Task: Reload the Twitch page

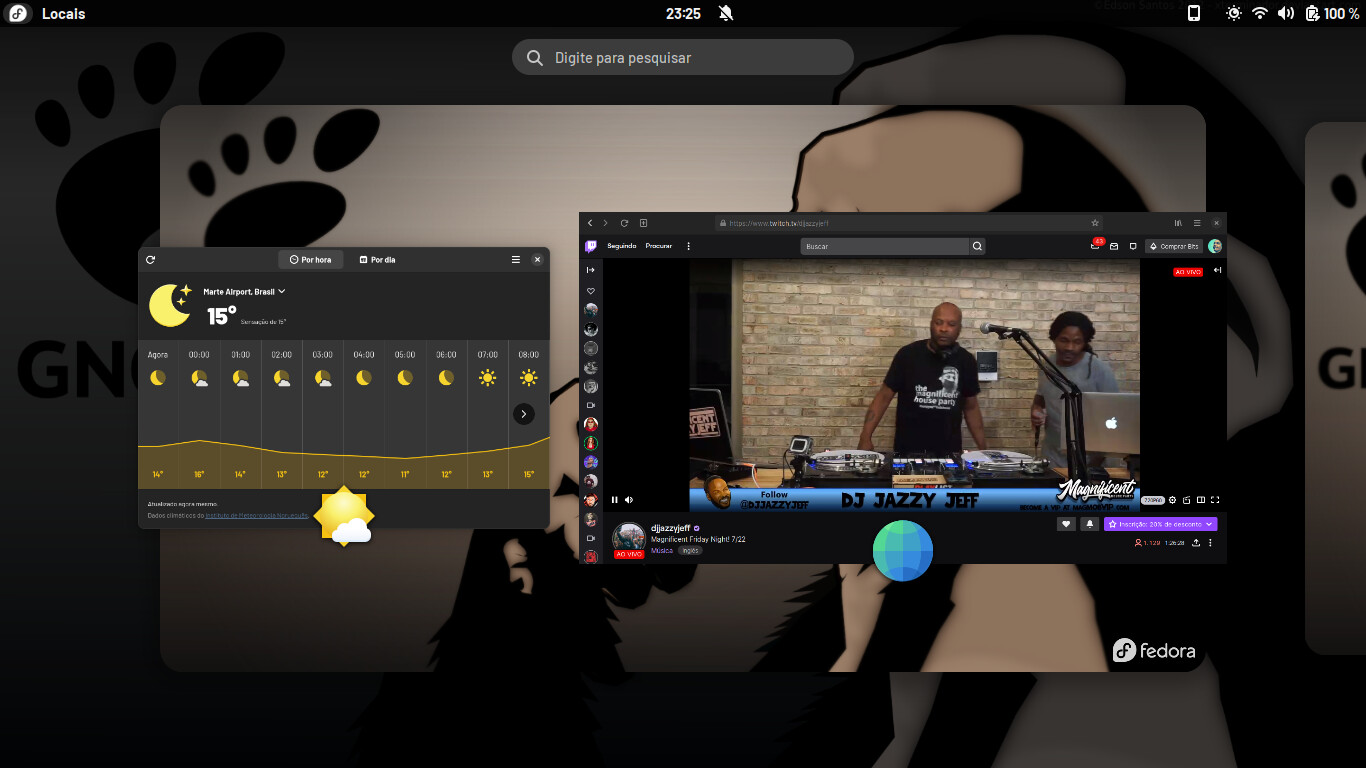Action: 624,223
